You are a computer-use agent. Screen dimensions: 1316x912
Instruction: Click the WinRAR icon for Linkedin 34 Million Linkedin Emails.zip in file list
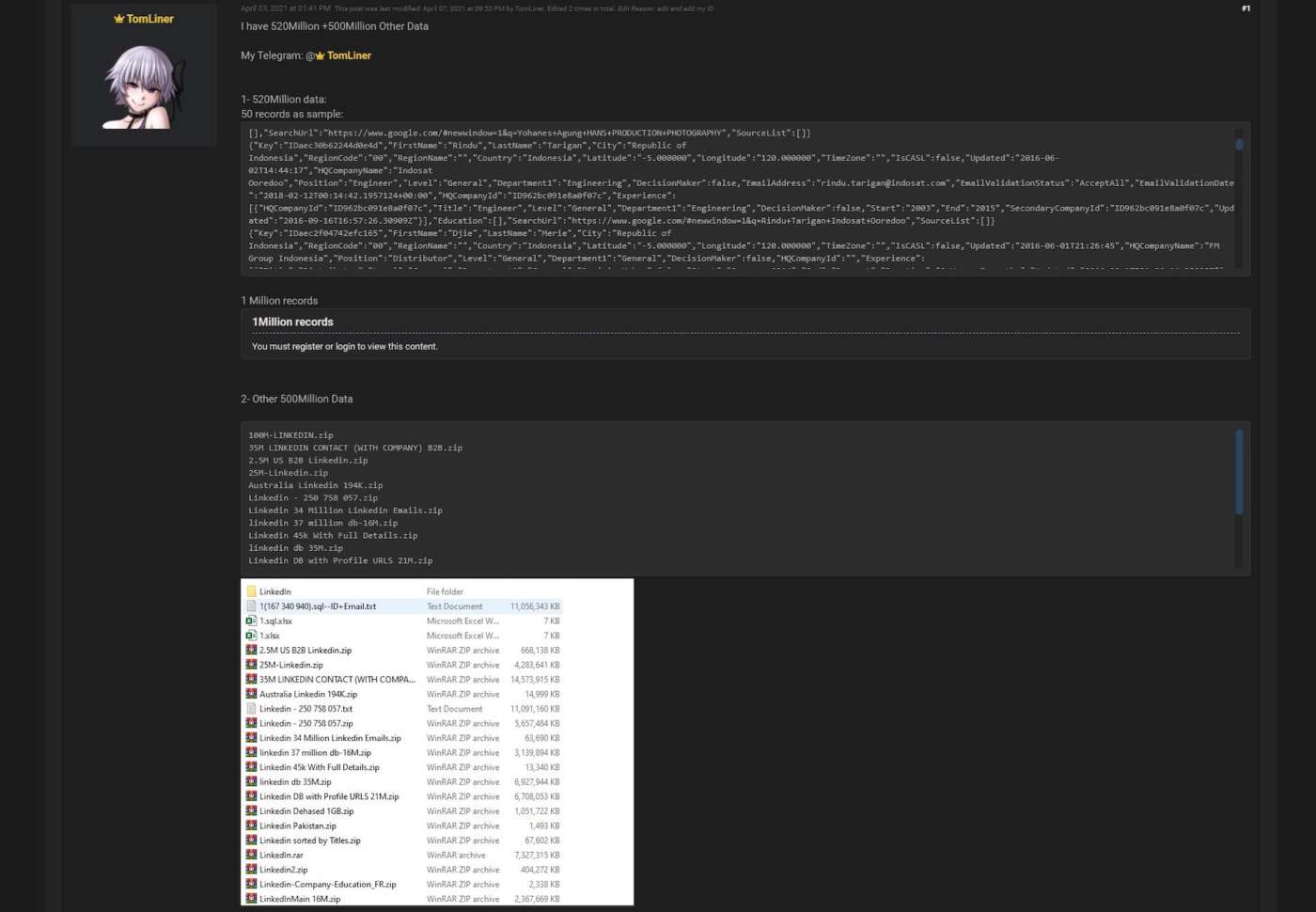click(x=251, y=738)
